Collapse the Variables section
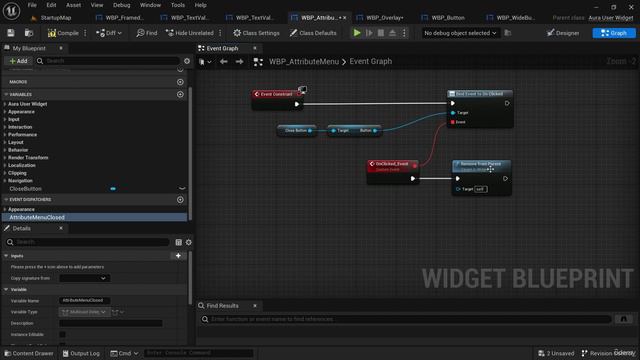This screenshot has width=640, height=360. (x=6, y=94)
